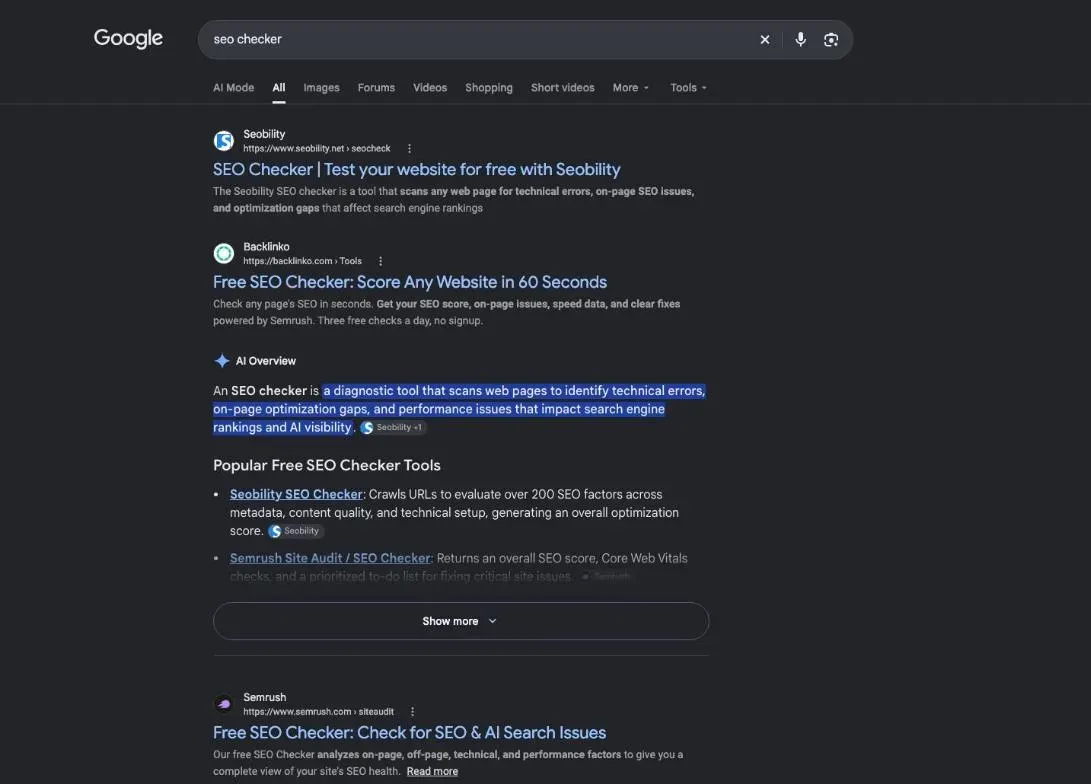Open the Forums tab

click(x=376, y=88)
